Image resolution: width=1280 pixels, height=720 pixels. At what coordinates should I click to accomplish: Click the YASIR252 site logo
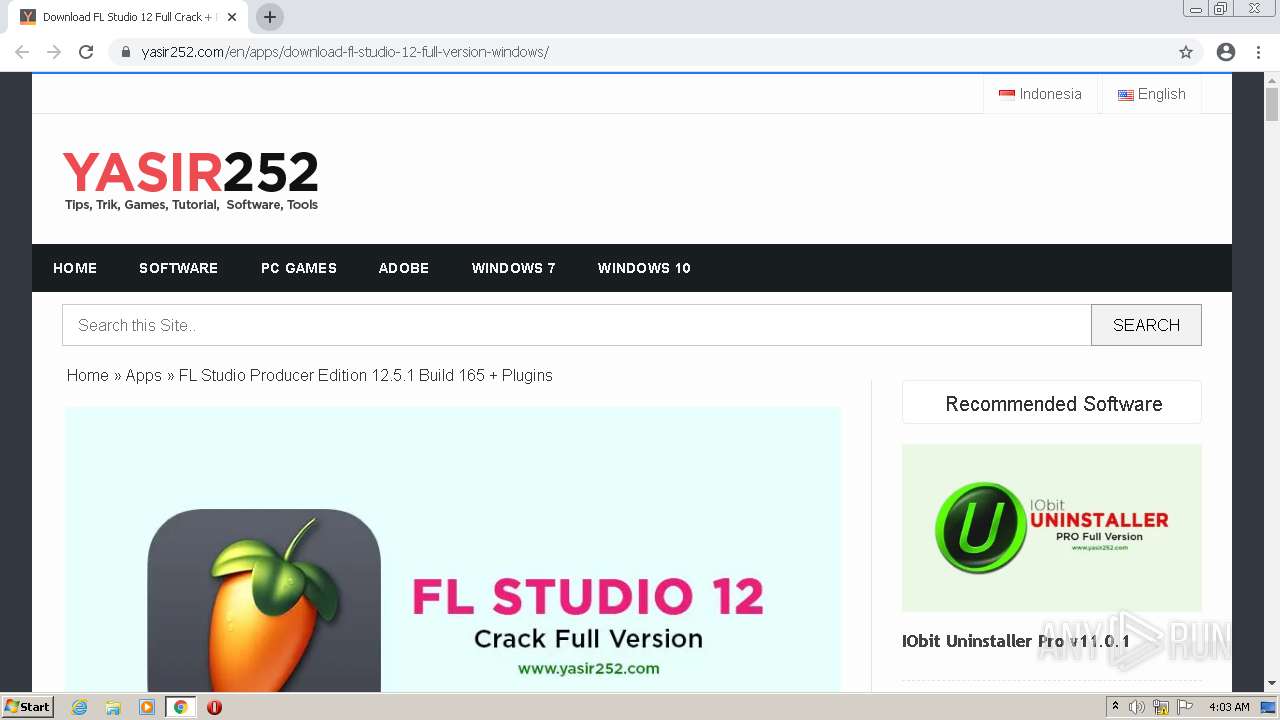tap(190, 180)
